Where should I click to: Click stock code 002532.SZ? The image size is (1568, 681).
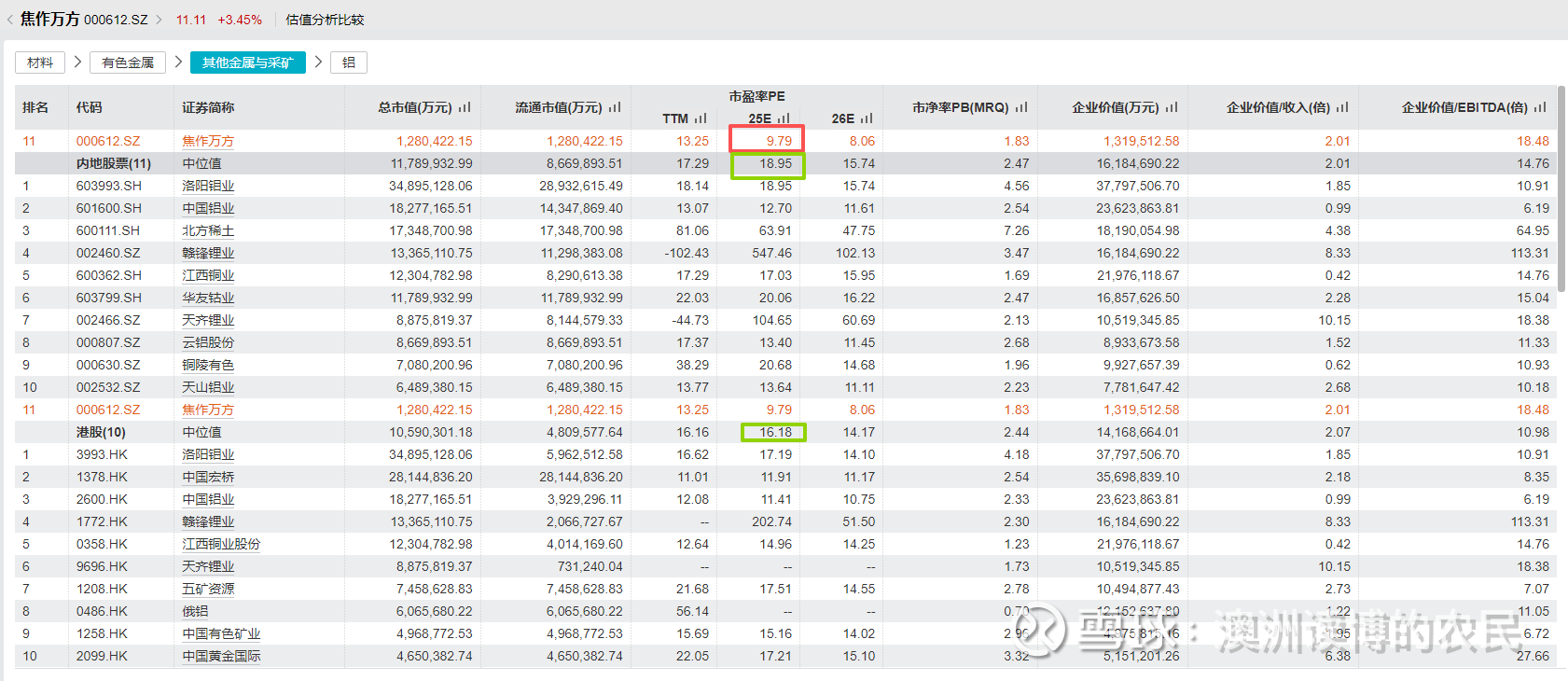coord(108,387)
